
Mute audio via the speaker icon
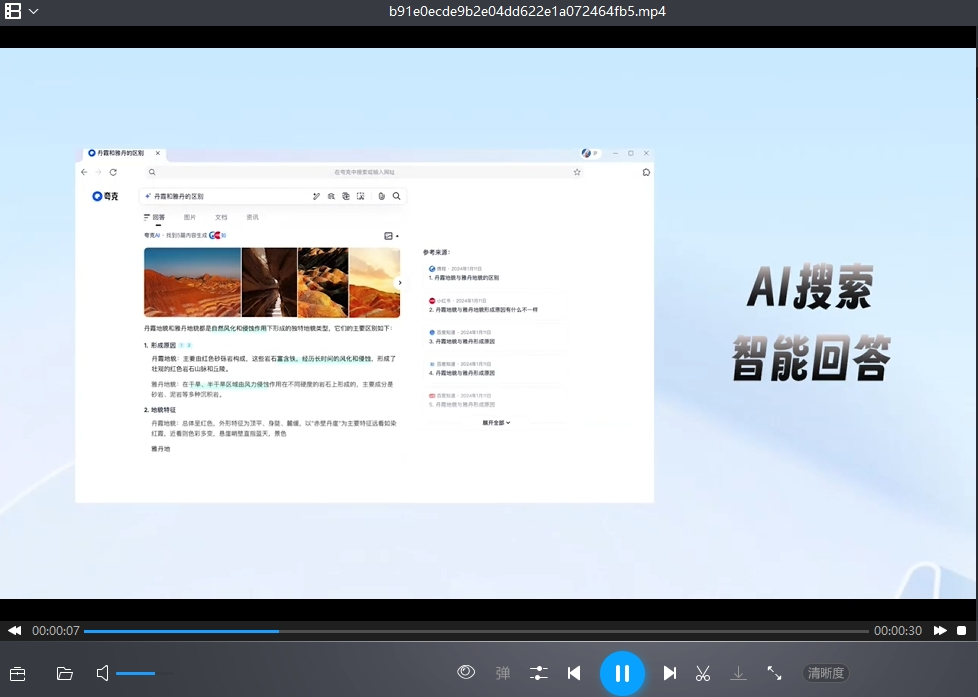click(101, 673)
